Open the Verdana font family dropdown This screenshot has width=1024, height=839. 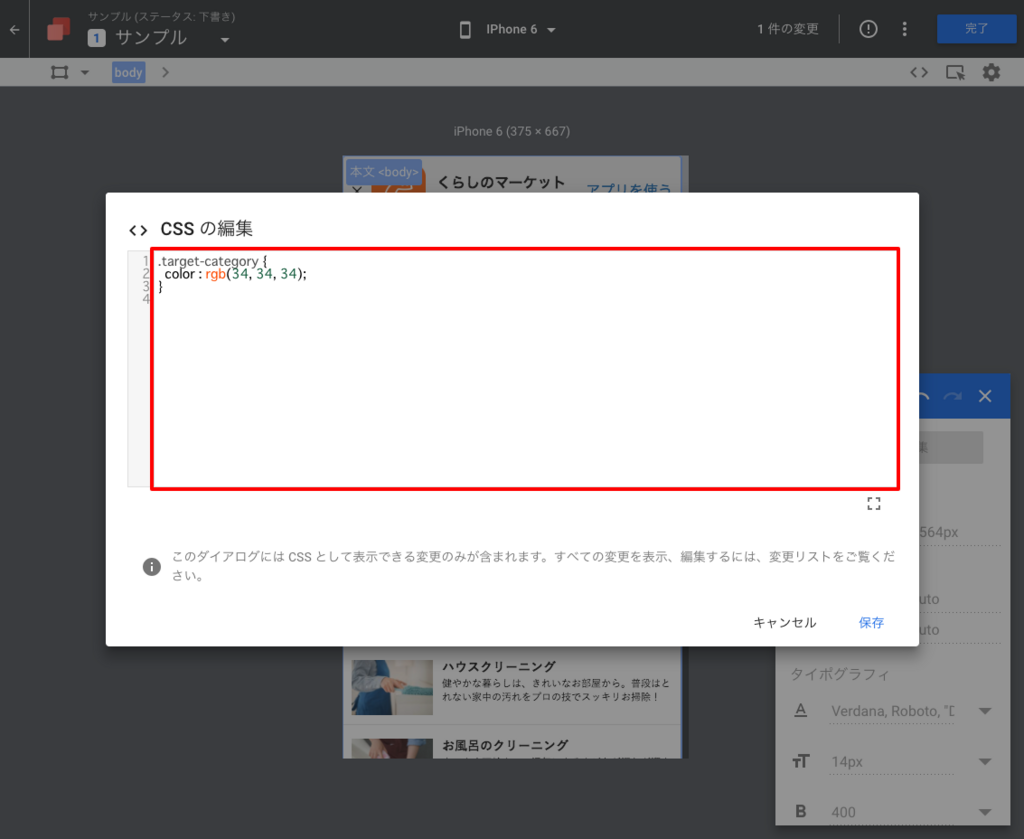tap(983, 711)
